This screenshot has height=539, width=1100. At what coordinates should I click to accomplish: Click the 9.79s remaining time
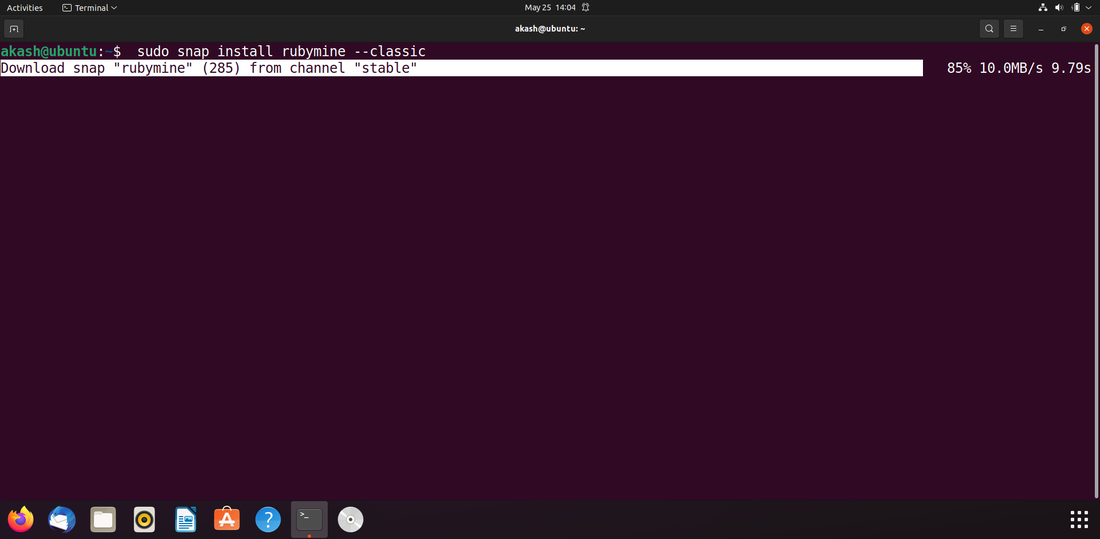click(1071, 68)
